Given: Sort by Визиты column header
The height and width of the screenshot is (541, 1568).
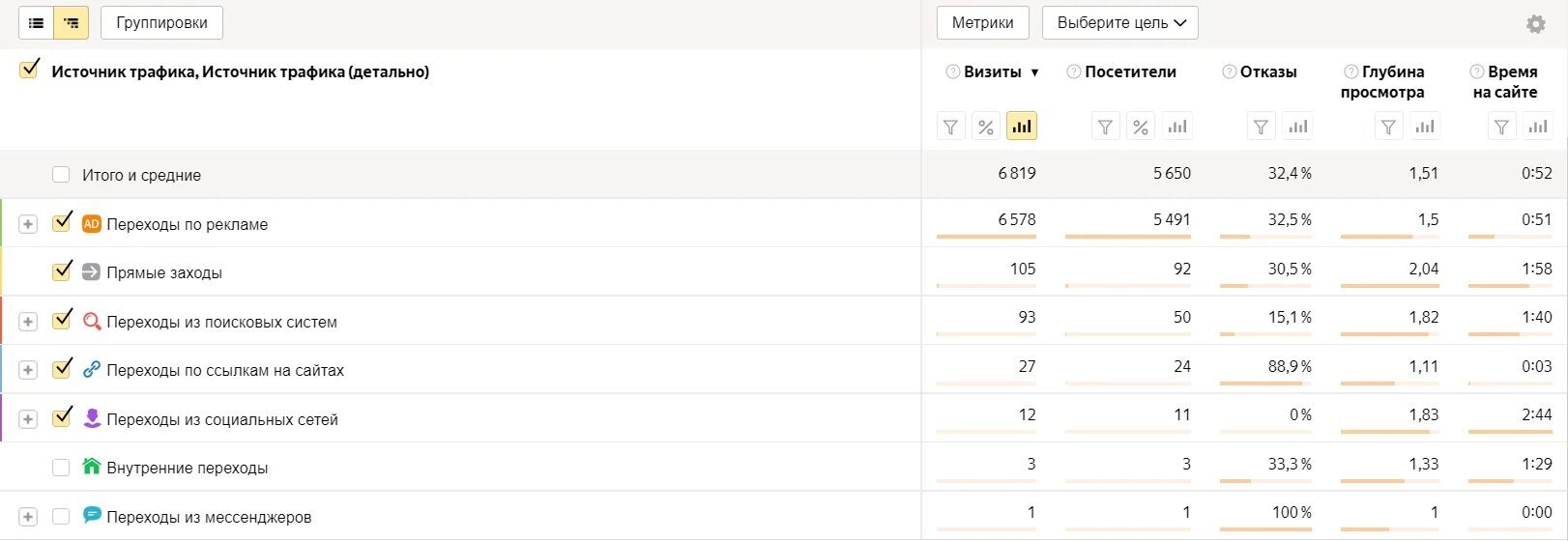Looking at the screenshot, I should tap(993, 71).
